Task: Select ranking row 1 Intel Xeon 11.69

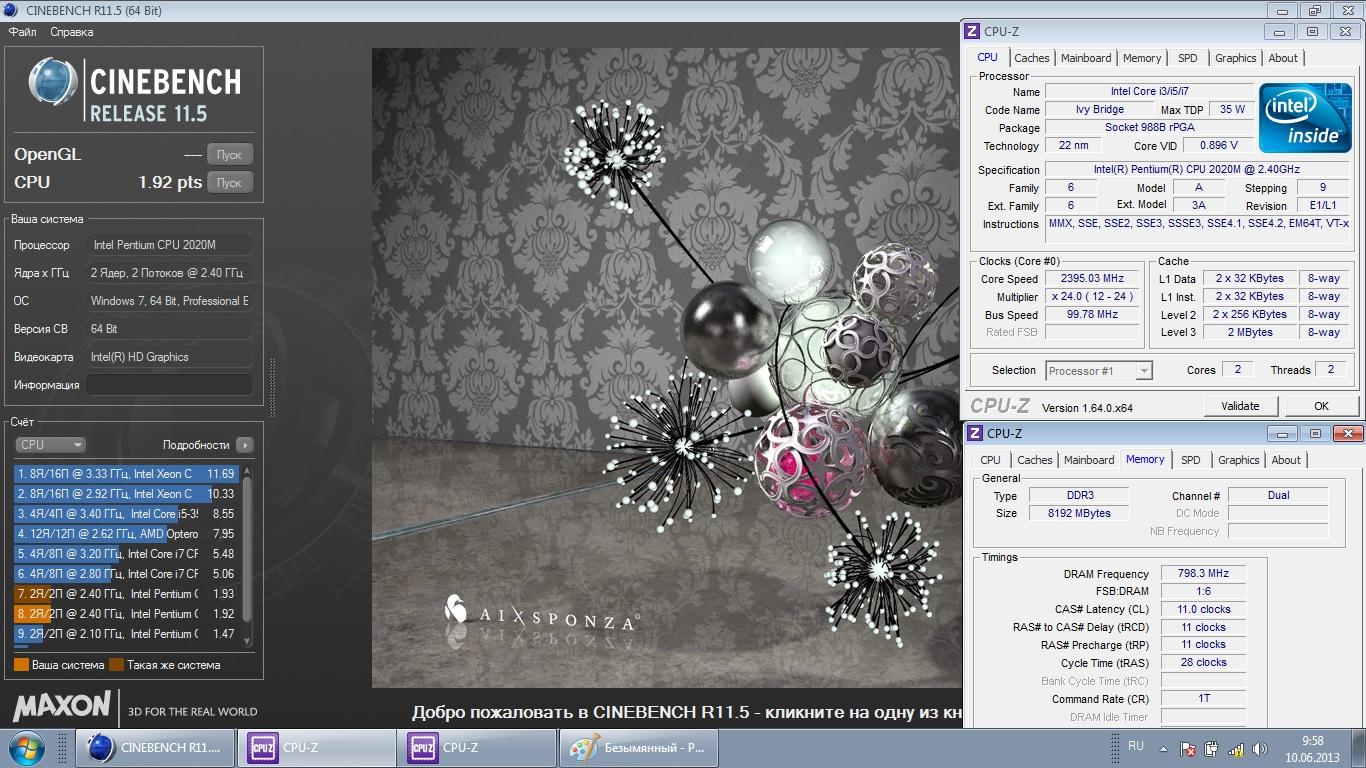Action: (126, 474)
